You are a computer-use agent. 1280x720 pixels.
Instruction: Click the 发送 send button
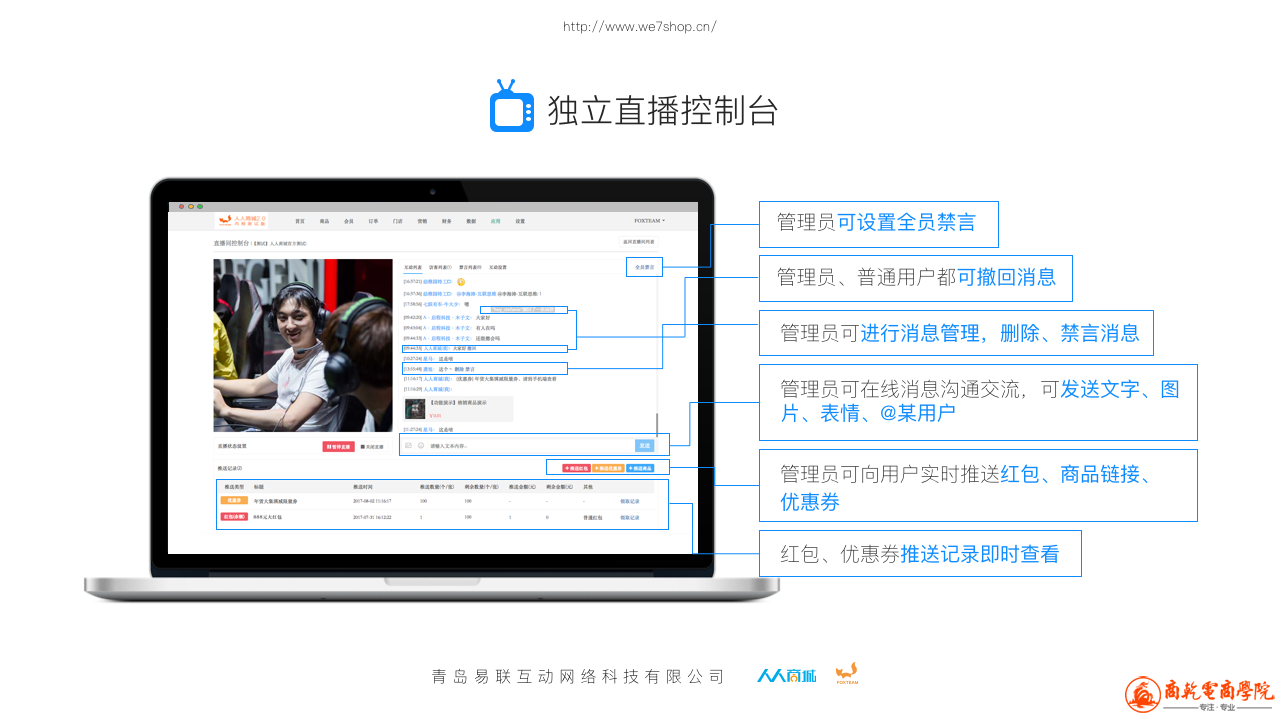645,445
